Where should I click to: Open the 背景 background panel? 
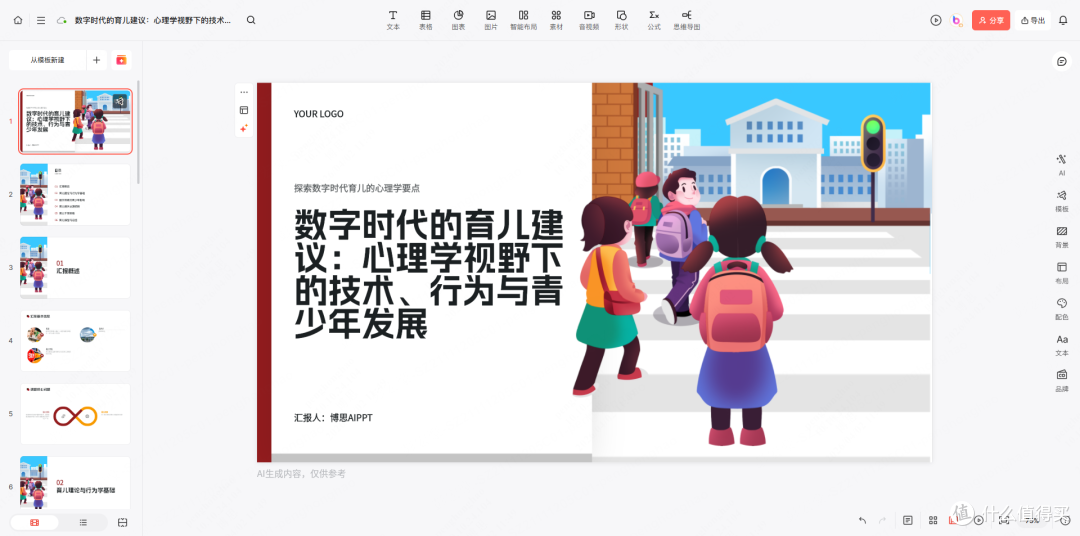(1061, 236)
